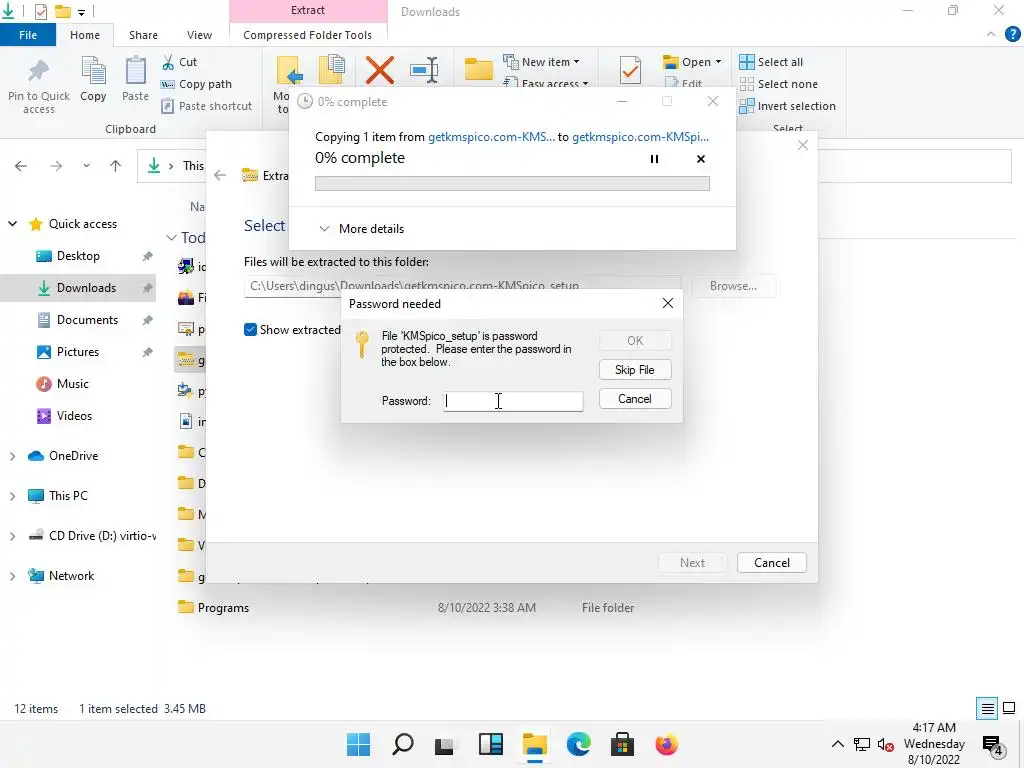Expand the CD Drive (D:) node
1024x768 pixels.
coord(12,536)
